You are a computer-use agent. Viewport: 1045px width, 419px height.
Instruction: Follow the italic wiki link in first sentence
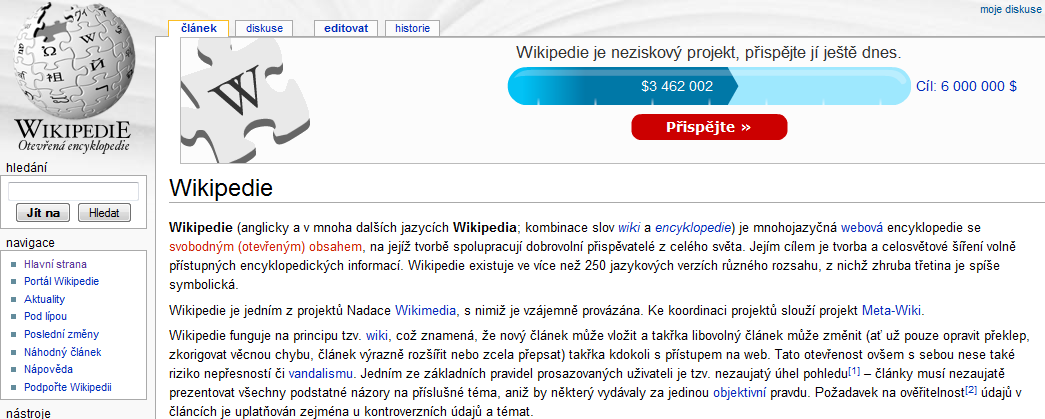click(x=629, y=227)
